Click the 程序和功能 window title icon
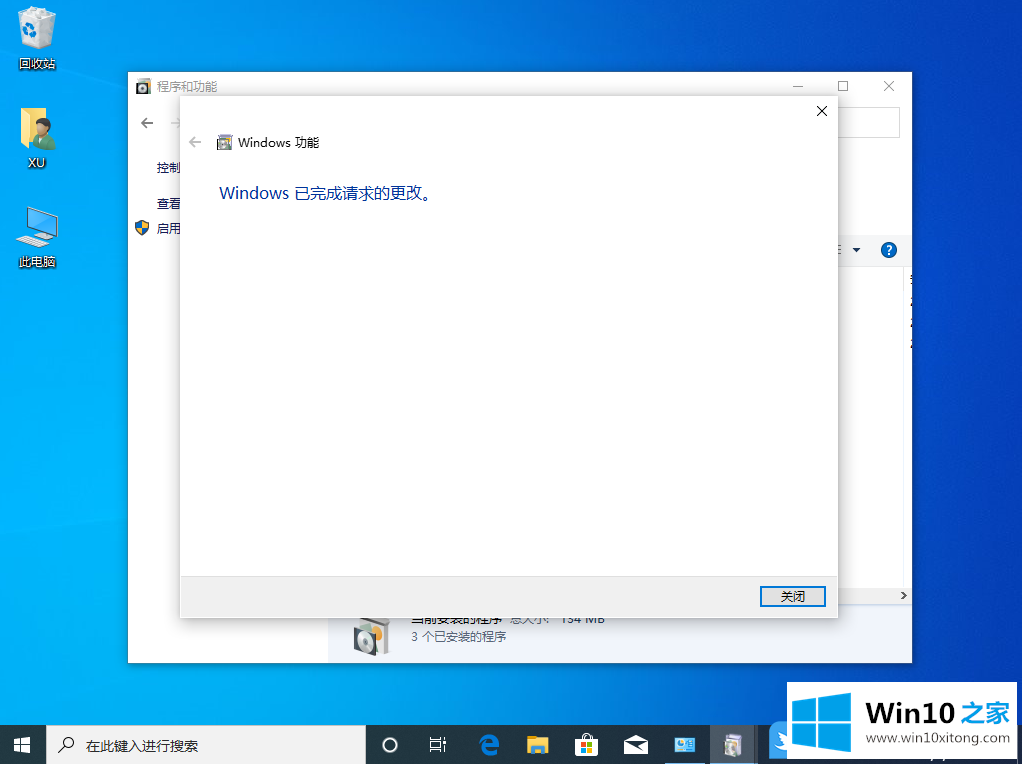Screen dimensions: 1022x764 pos(143,86)
